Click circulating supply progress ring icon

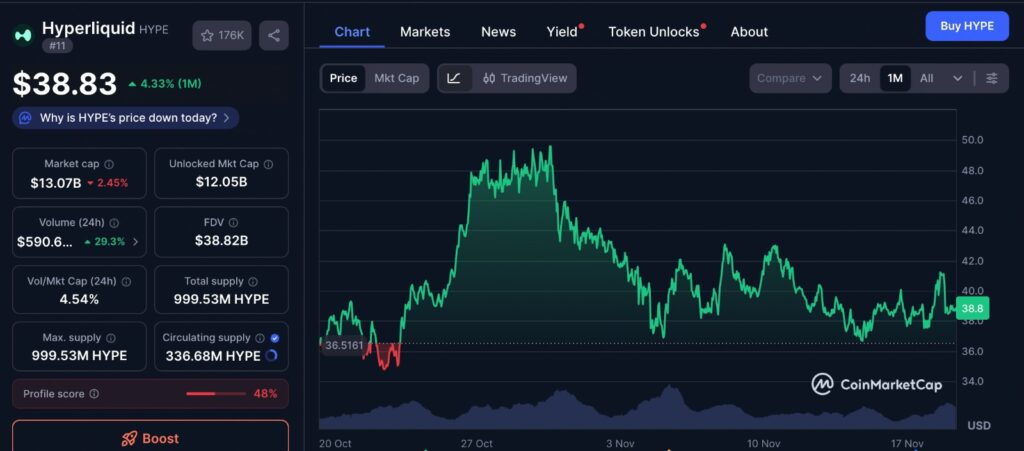click(272, 356)
